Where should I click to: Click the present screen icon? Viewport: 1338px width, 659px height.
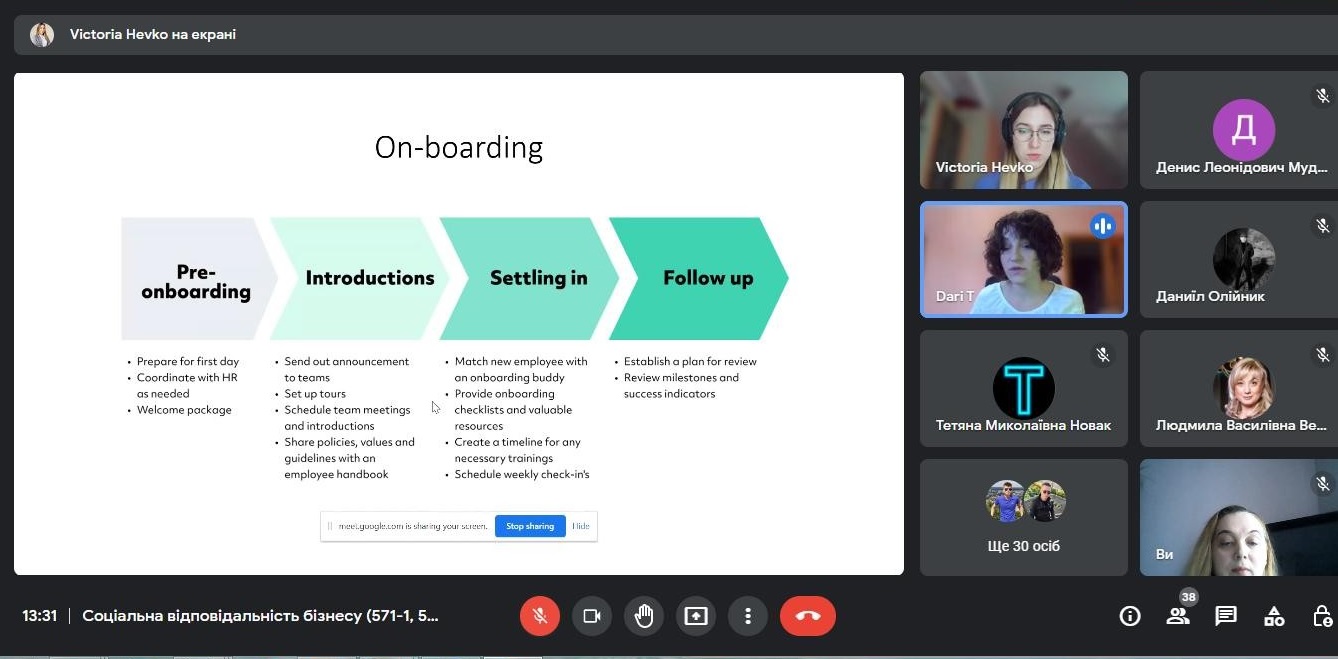[x=696, y=616]
